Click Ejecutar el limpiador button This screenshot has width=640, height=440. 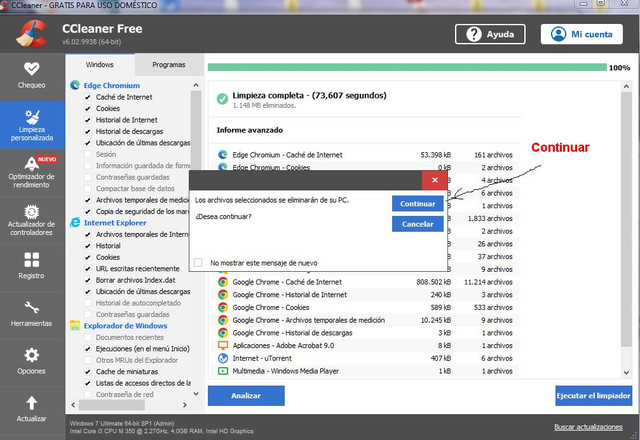click(593, 396)
